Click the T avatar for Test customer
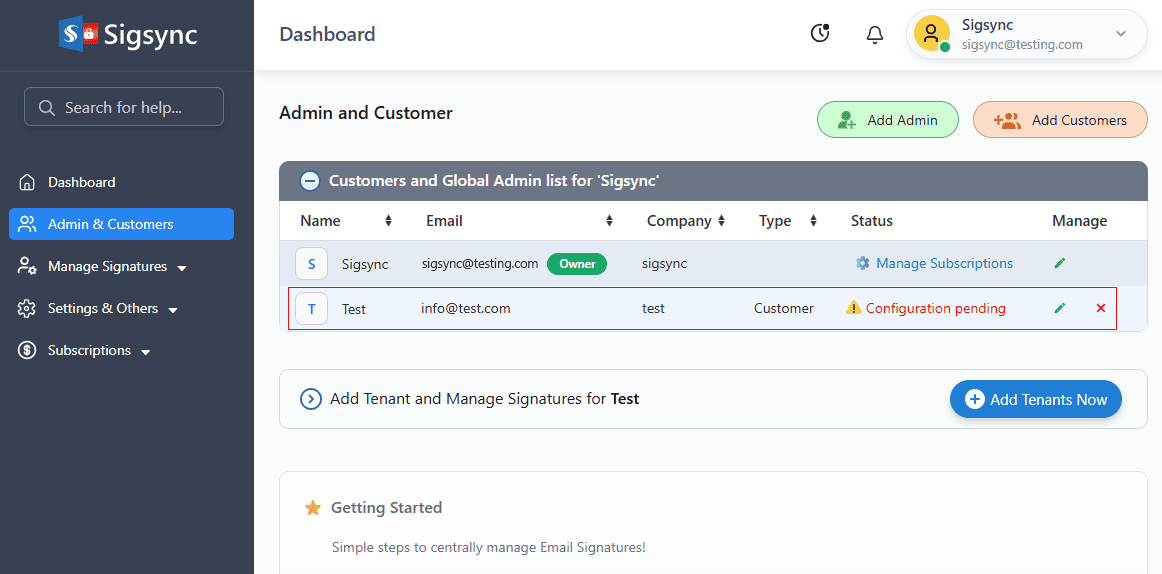 pos(311,309)
